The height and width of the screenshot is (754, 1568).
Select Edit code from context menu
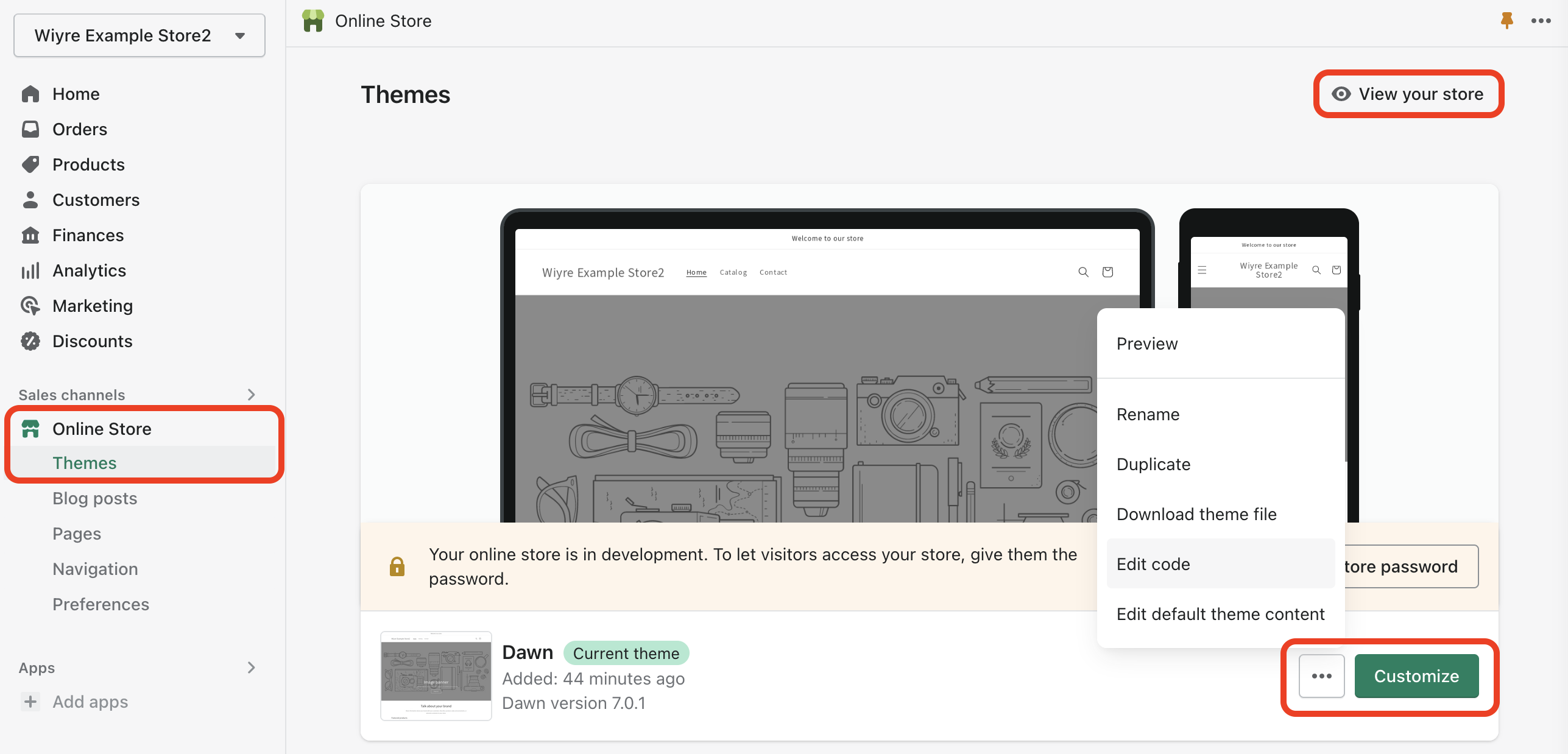[x=1154, y=563]
